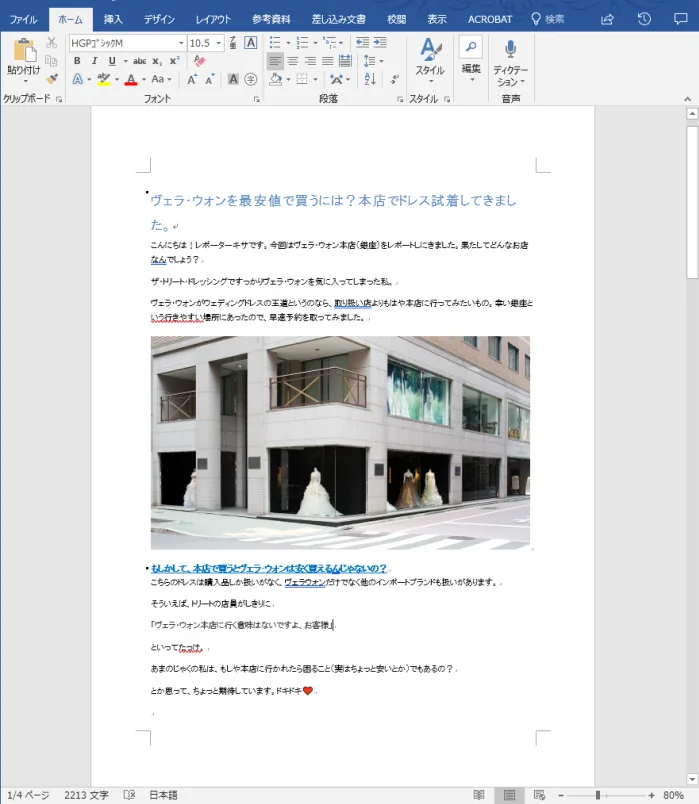The image size is (699, 804).
Task: Click the character shading icon
Action: click(x=233, y=79)
